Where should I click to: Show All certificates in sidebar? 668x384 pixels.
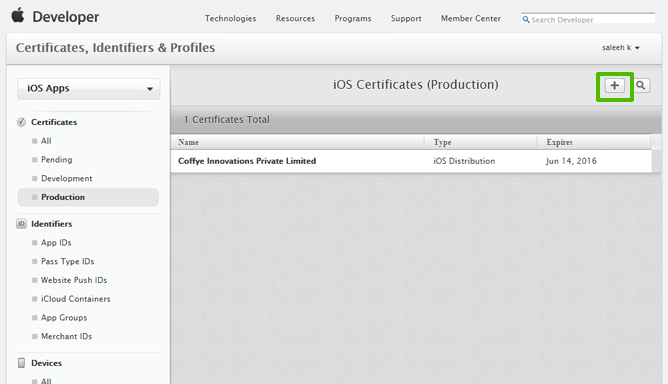point(46,141)
